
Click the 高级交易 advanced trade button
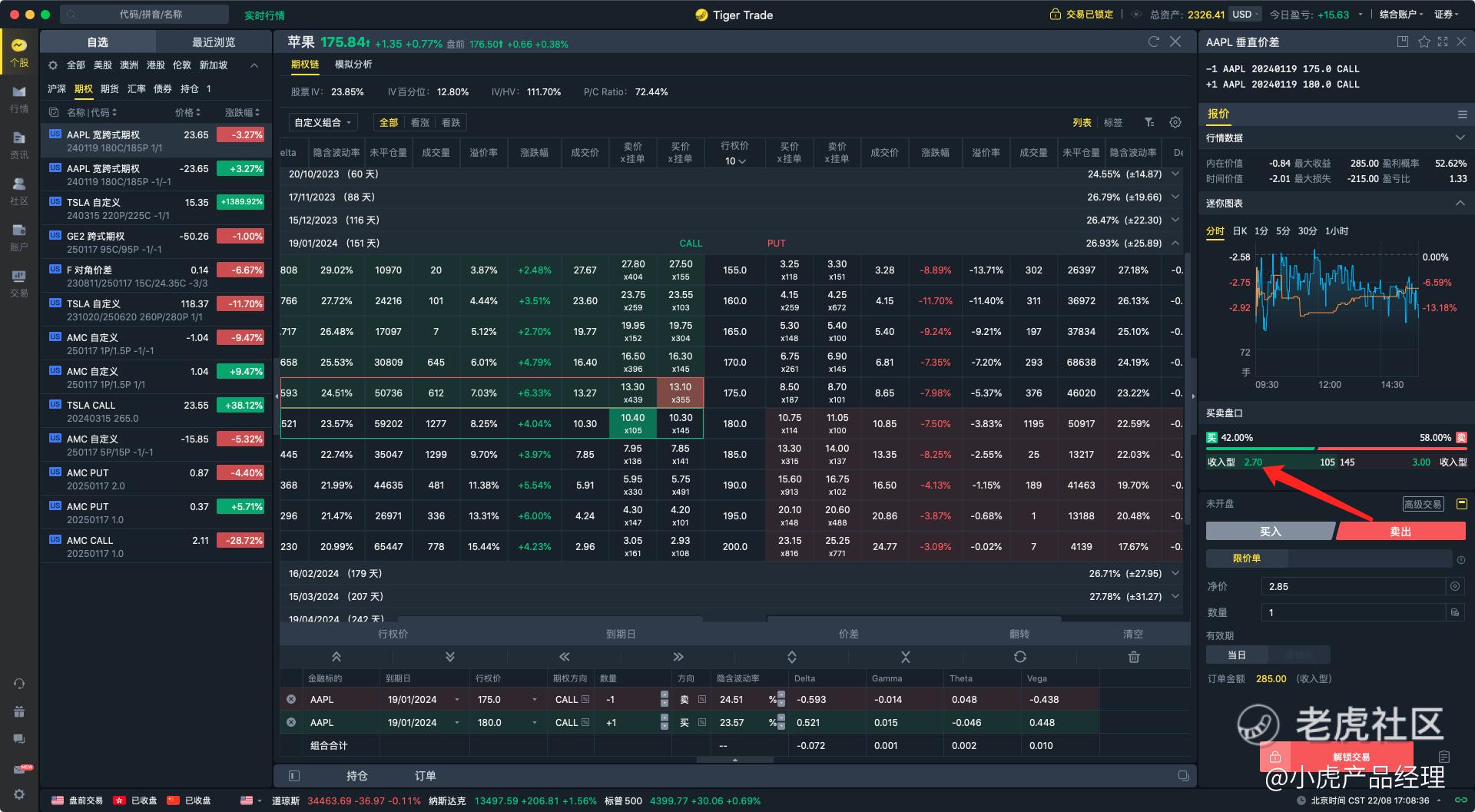[1423, 504]
